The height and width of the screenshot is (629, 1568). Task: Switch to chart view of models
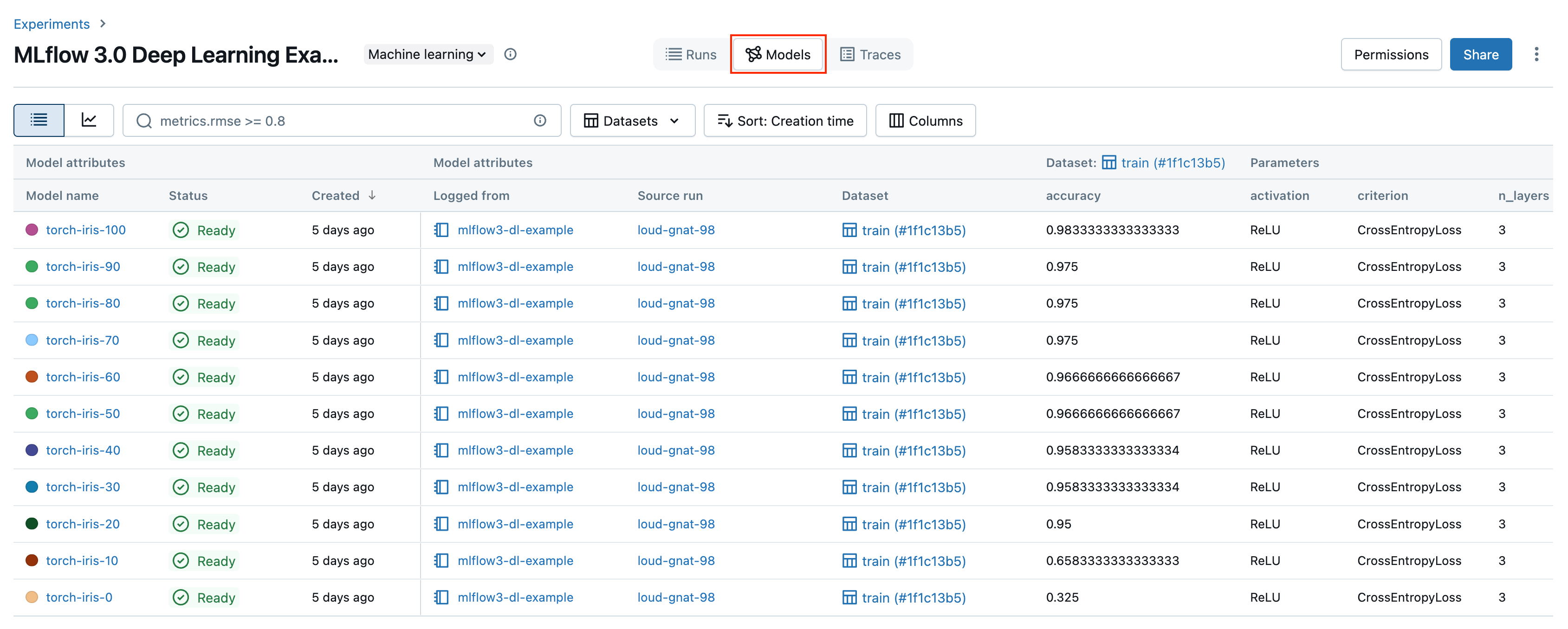coord(89,120)
